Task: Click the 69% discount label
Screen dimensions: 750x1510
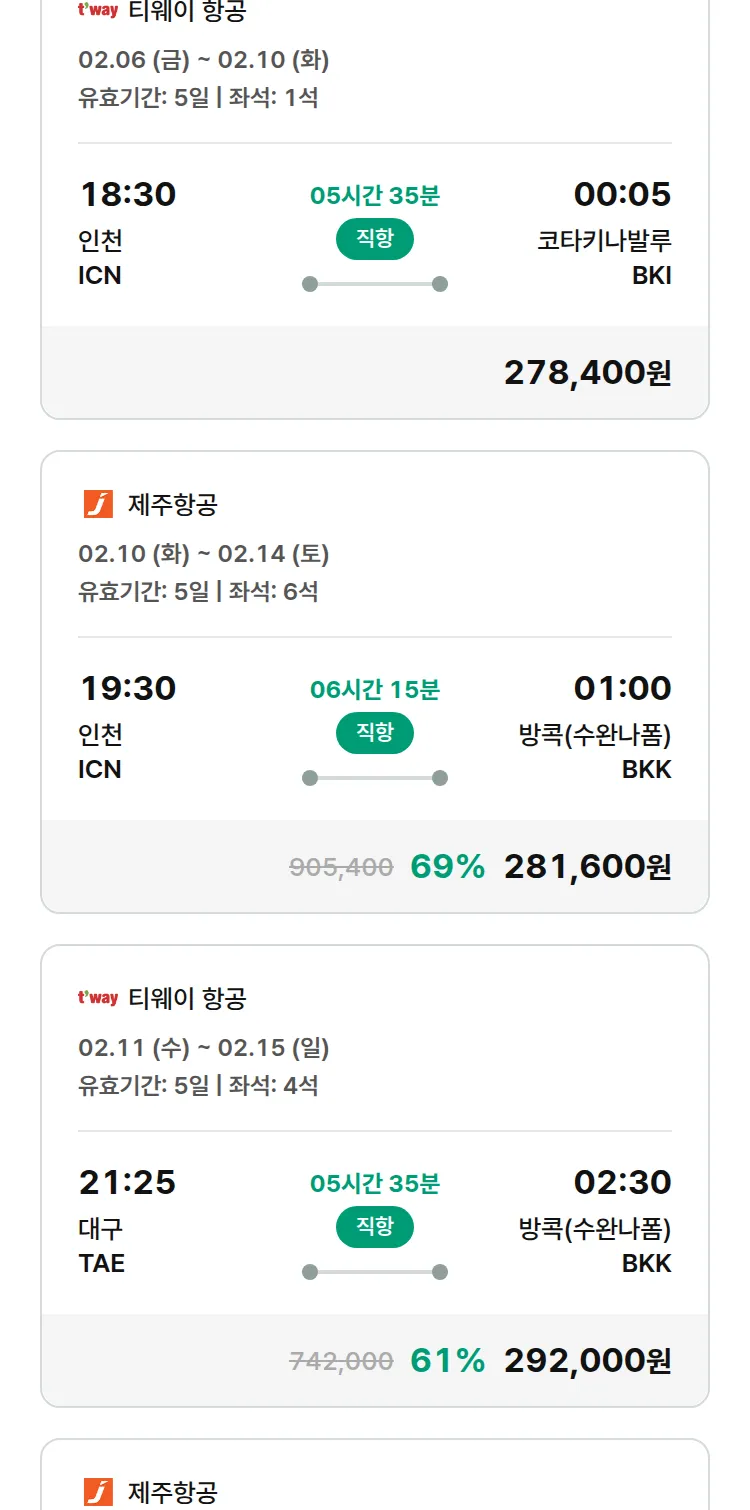Action: click(x=447, y=866)
